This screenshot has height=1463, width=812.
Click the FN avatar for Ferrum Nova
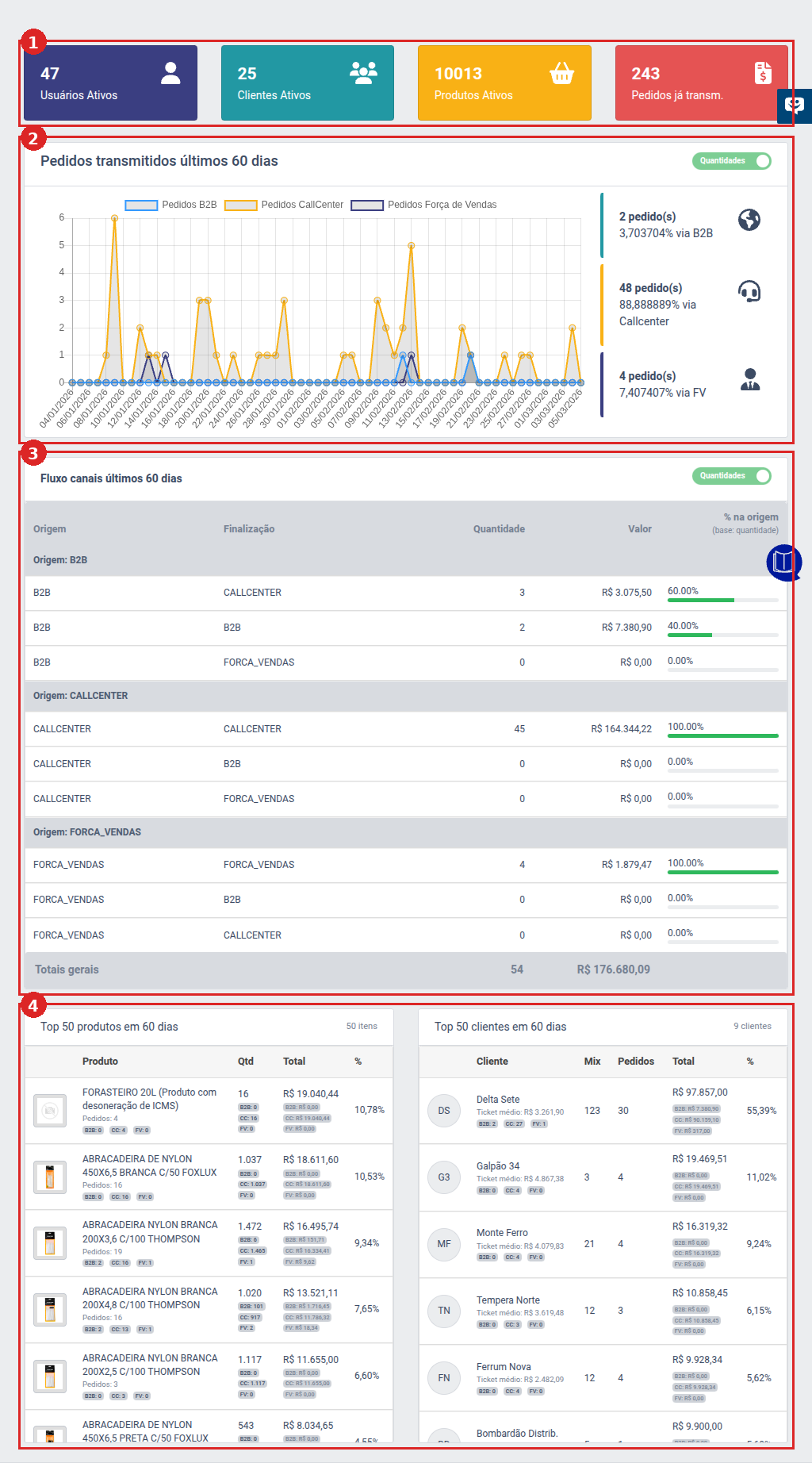(444, 1378)
